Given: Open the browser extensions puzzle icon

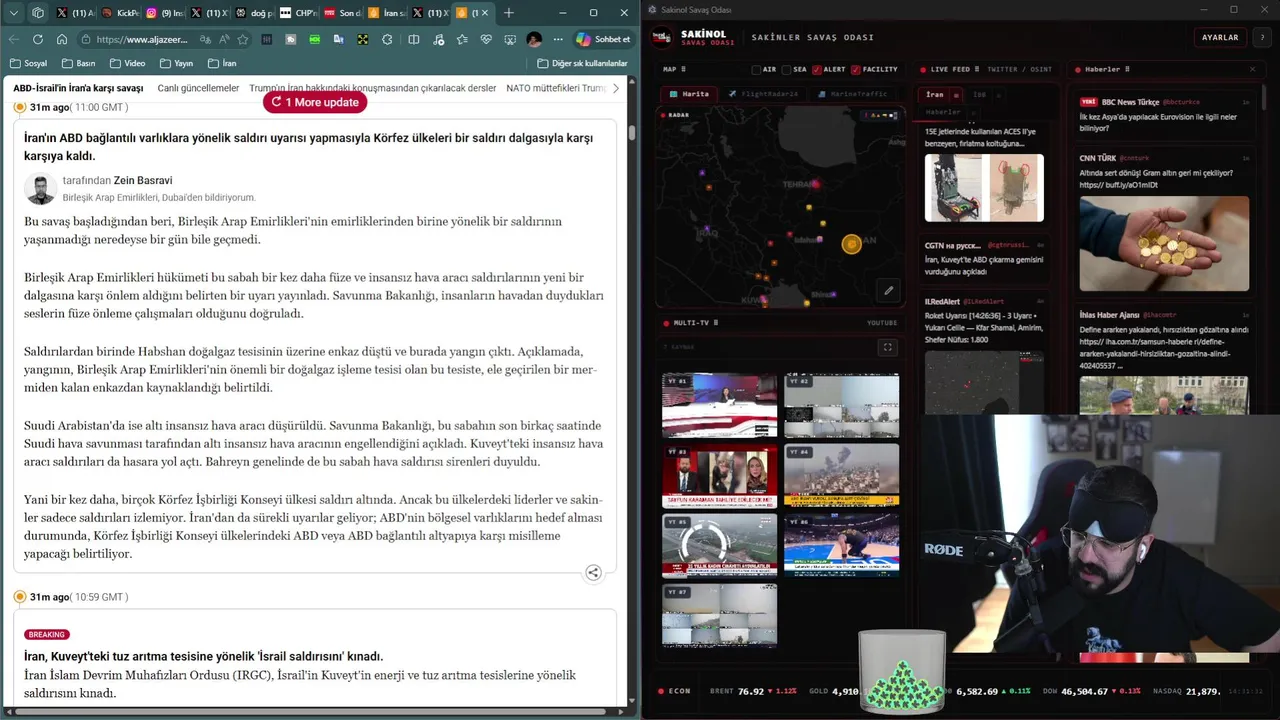Looking at the screenshot, I should click(388, 39).
